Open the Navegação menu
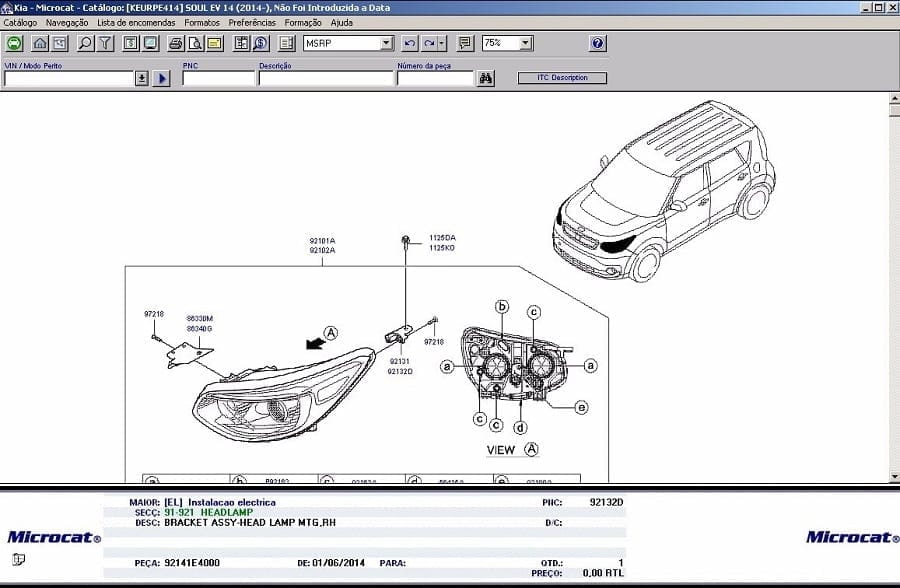900x588 pixels. click(67, 23)
